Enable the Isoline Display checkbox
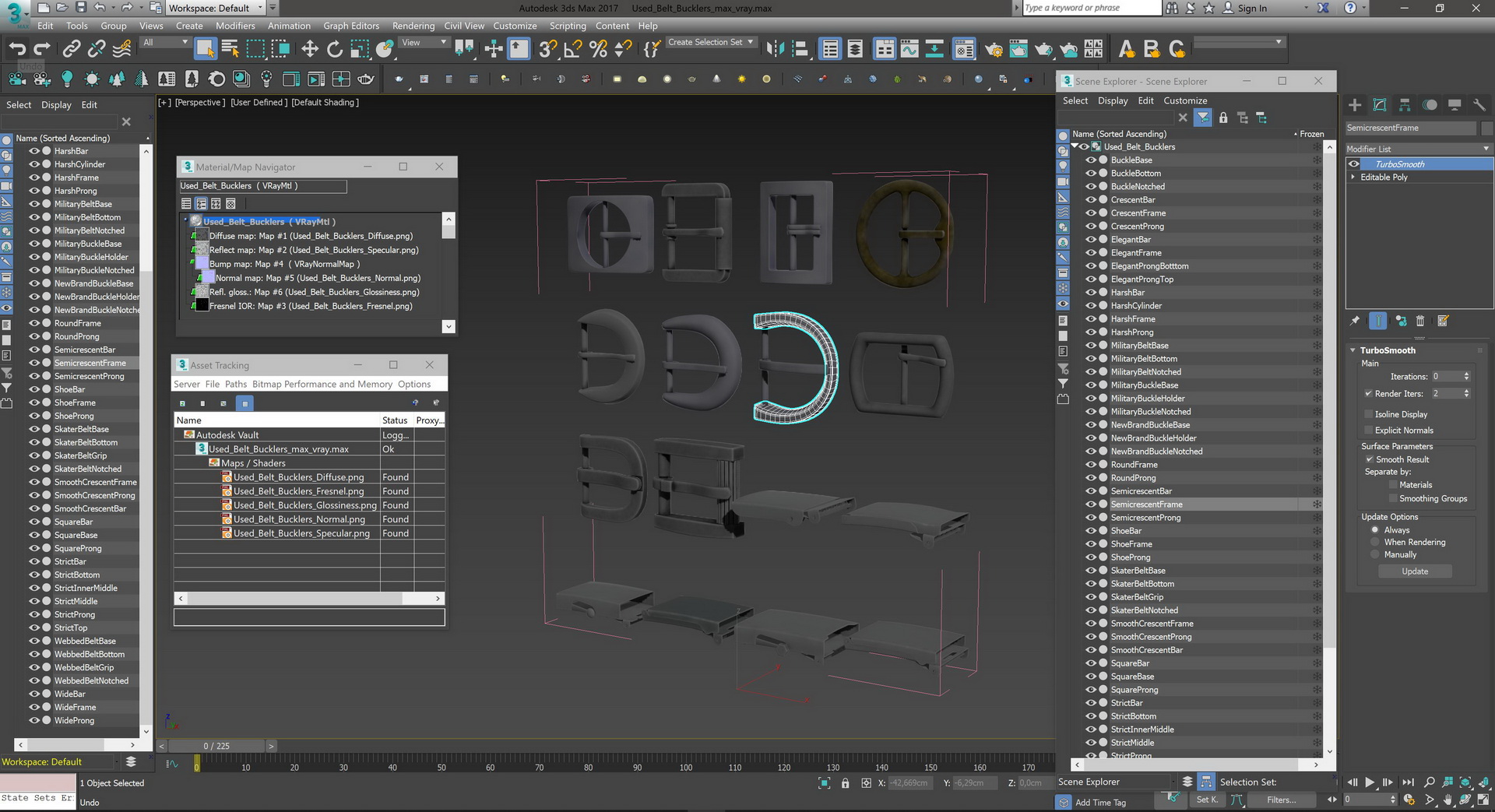Screen dimensions: 1495x812 (1368, 414)
